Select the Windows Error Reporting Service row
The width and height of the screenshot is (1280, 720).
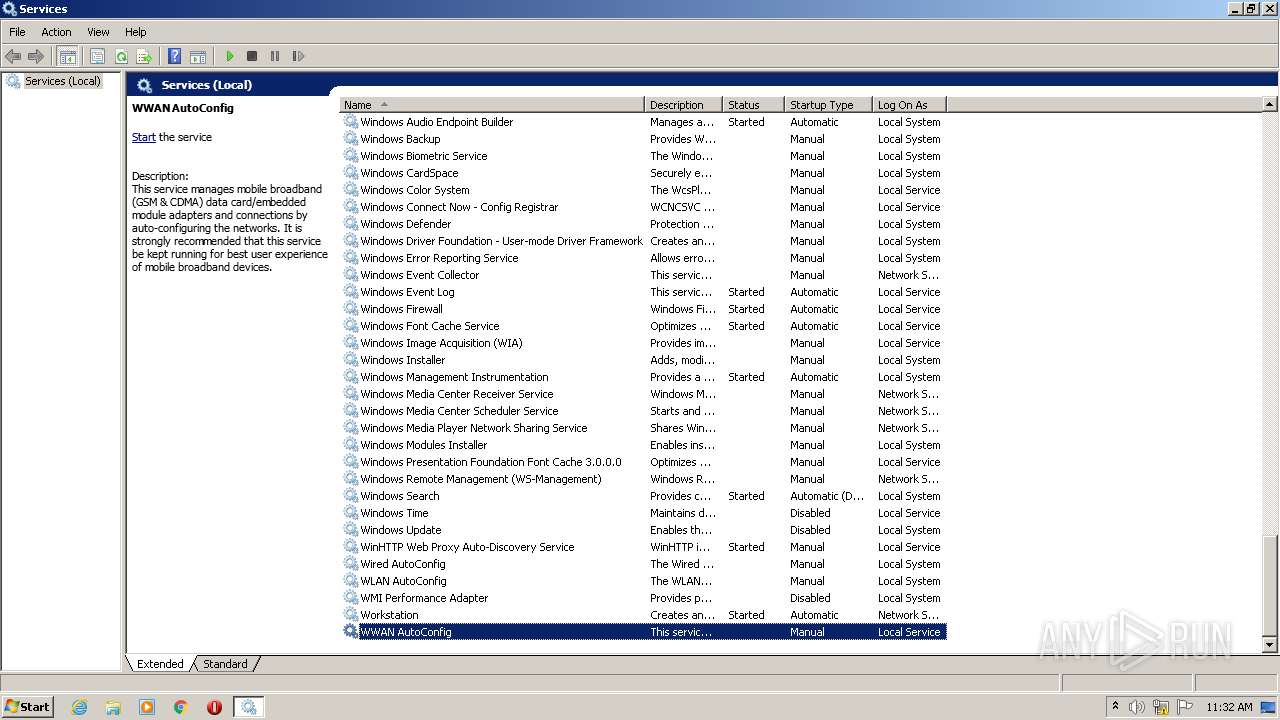643,258
